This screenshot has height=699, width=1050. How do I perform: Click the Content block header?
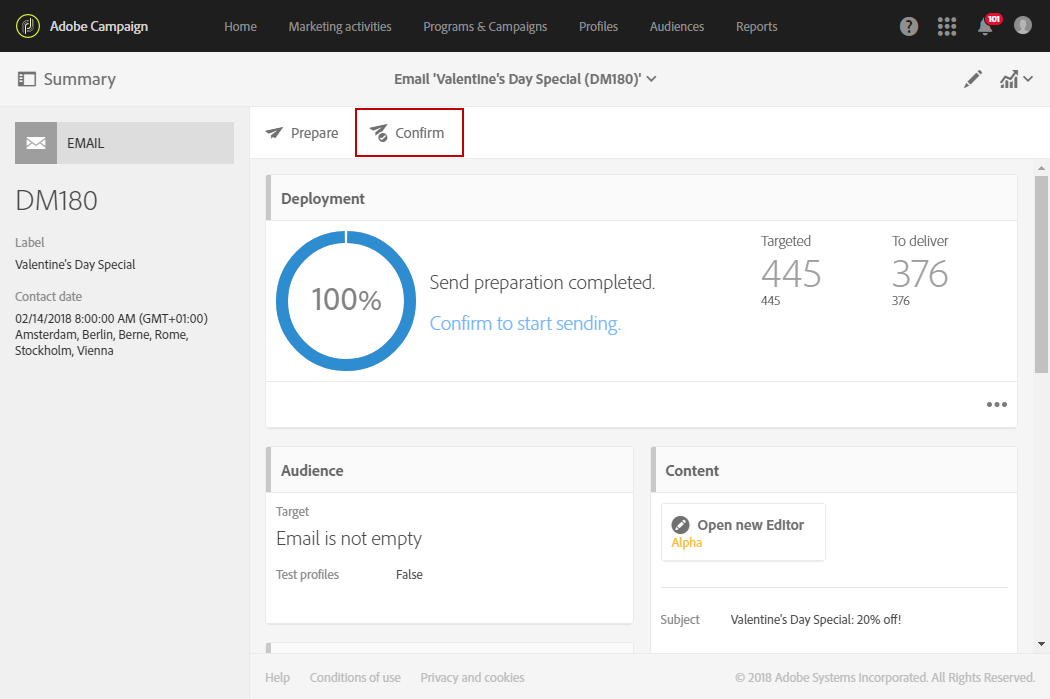[834, 470]
